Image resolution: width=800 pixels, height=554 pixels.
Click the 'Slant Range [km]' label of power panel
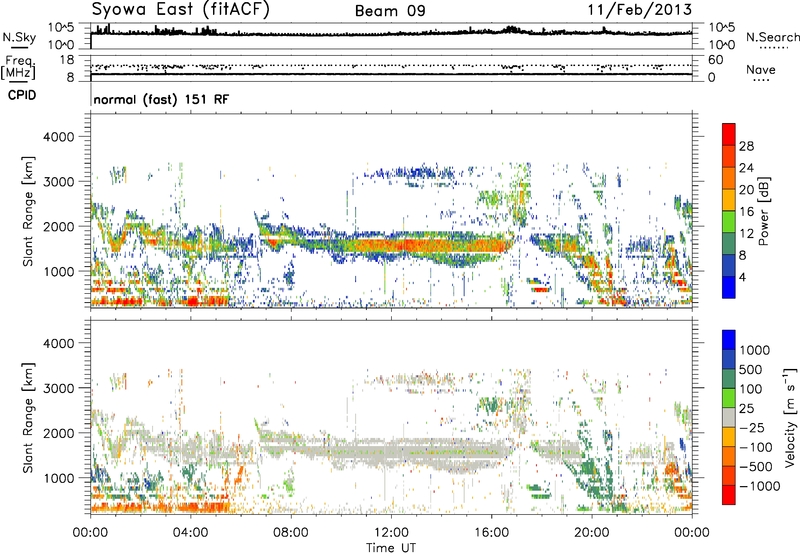point(28,211)
